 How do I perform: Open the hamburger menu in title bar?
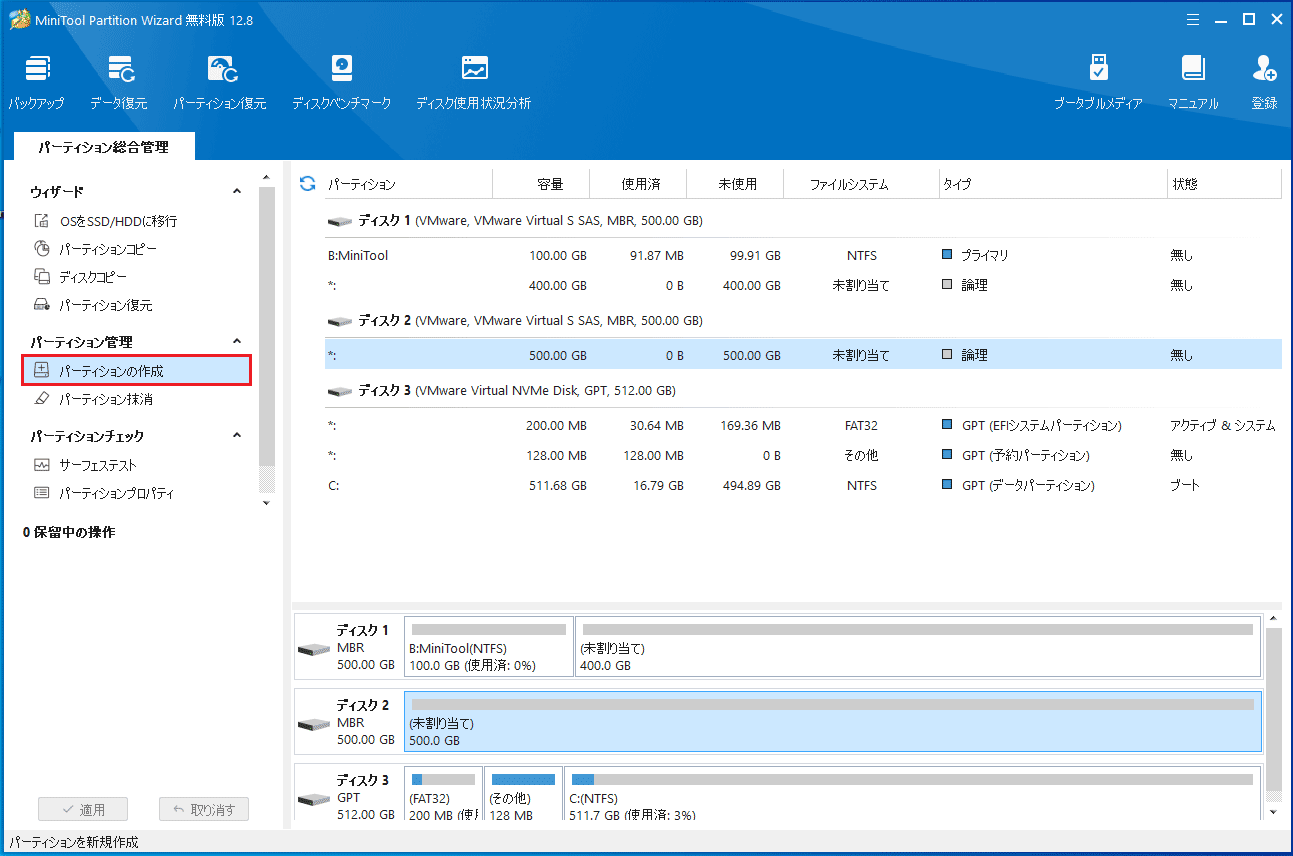coord(1192,19)
